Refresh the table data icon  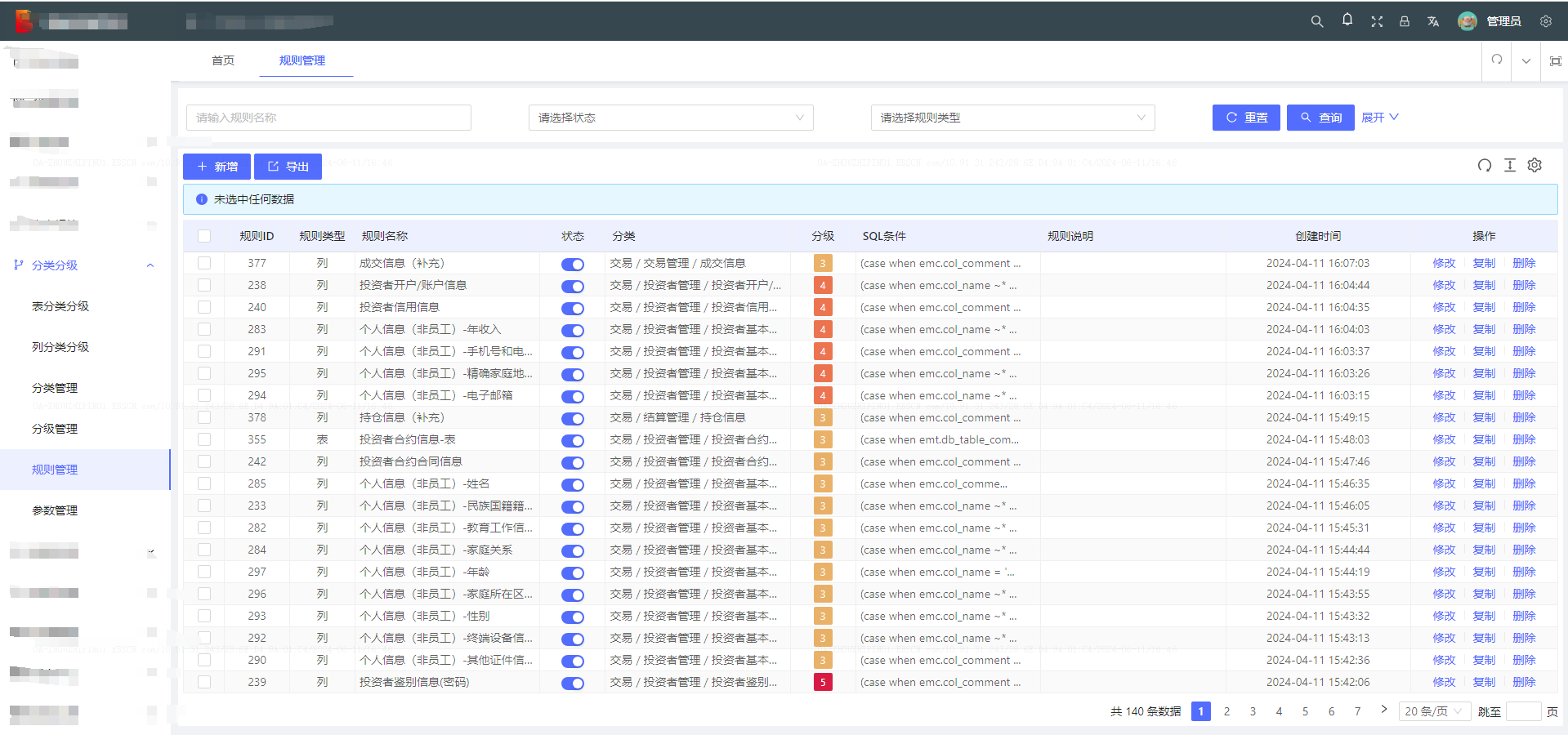click(x=1484, y=165)
